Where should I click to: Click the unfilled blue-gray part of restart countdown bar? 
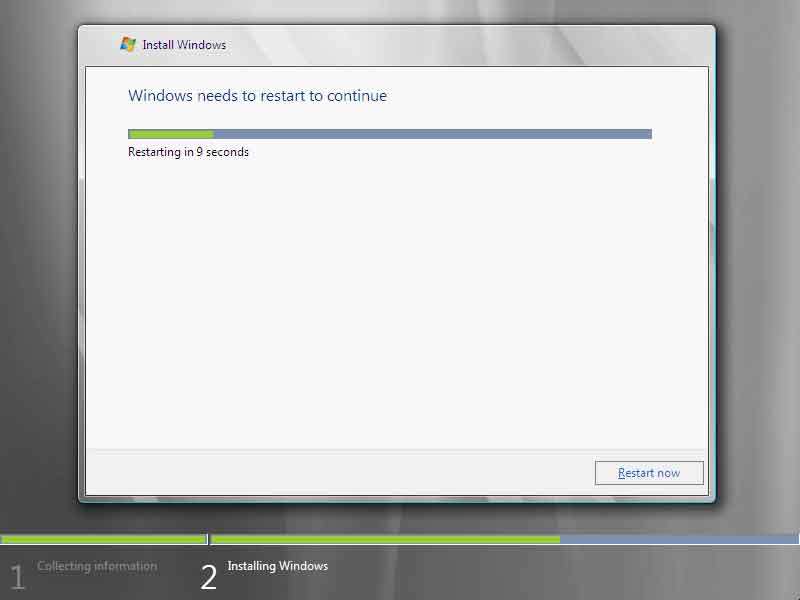click(430, 134)
